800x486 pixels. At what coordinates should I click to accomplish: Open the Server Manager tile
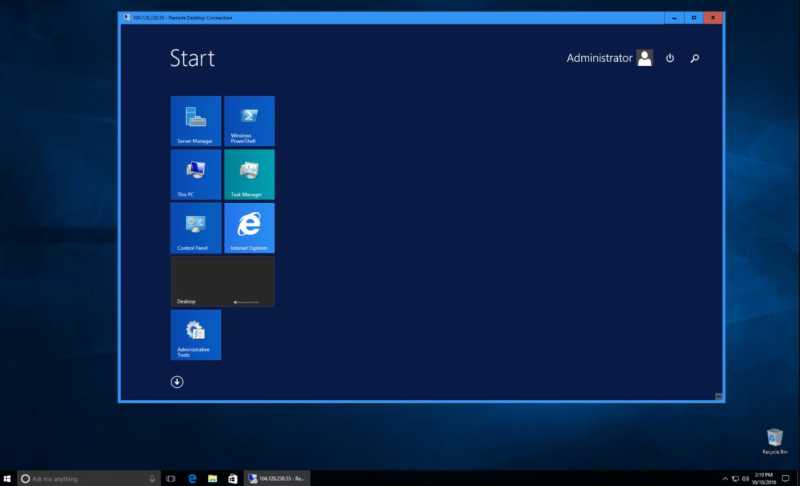pos(196,121)
